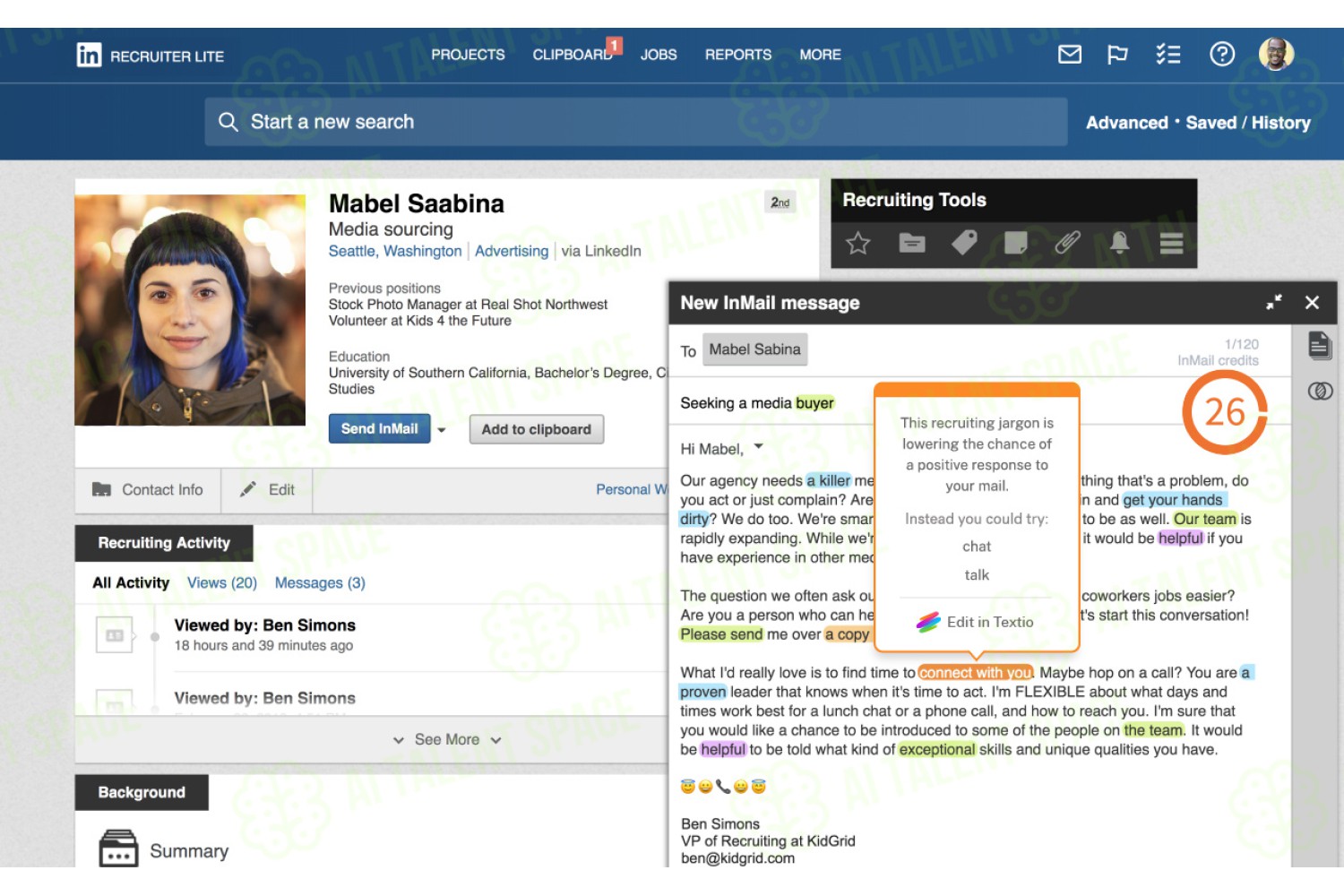The image size is (1344, 896).
Task: Open the Contact Info tab
Action: tap(148, 490)
